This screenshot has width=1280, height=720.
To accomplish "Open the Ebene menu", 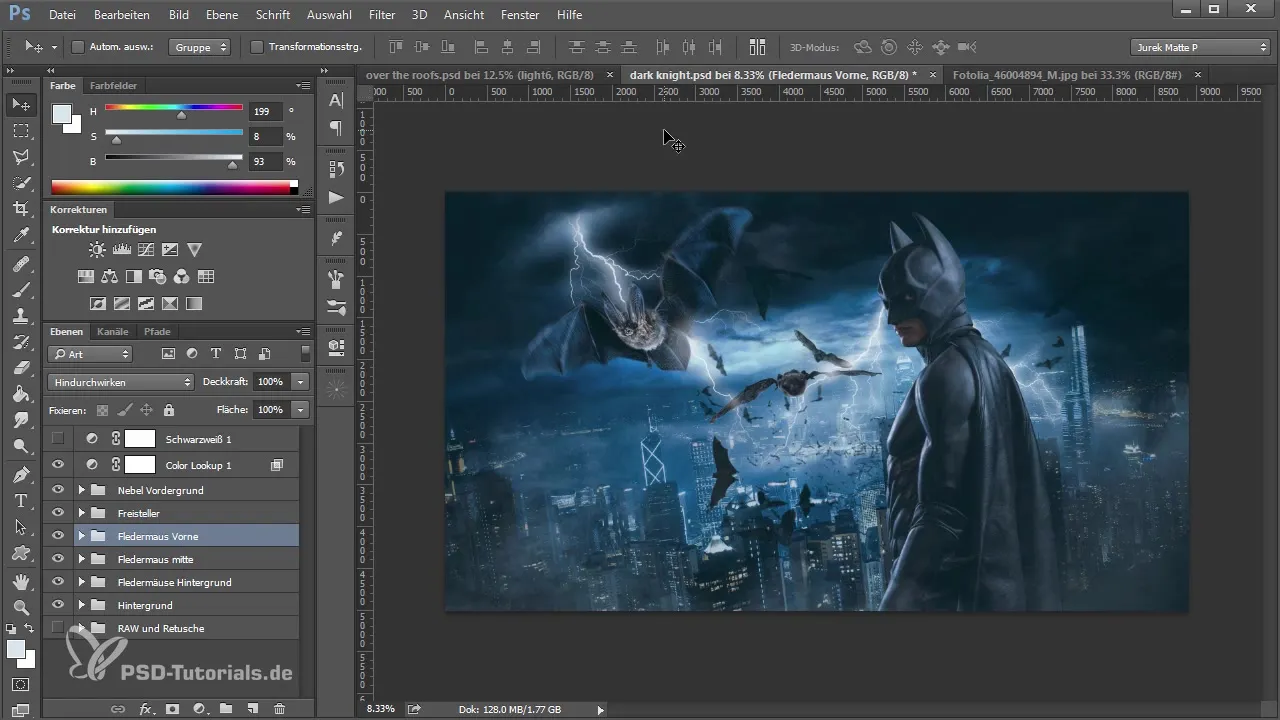I will (x=223, y=15).
